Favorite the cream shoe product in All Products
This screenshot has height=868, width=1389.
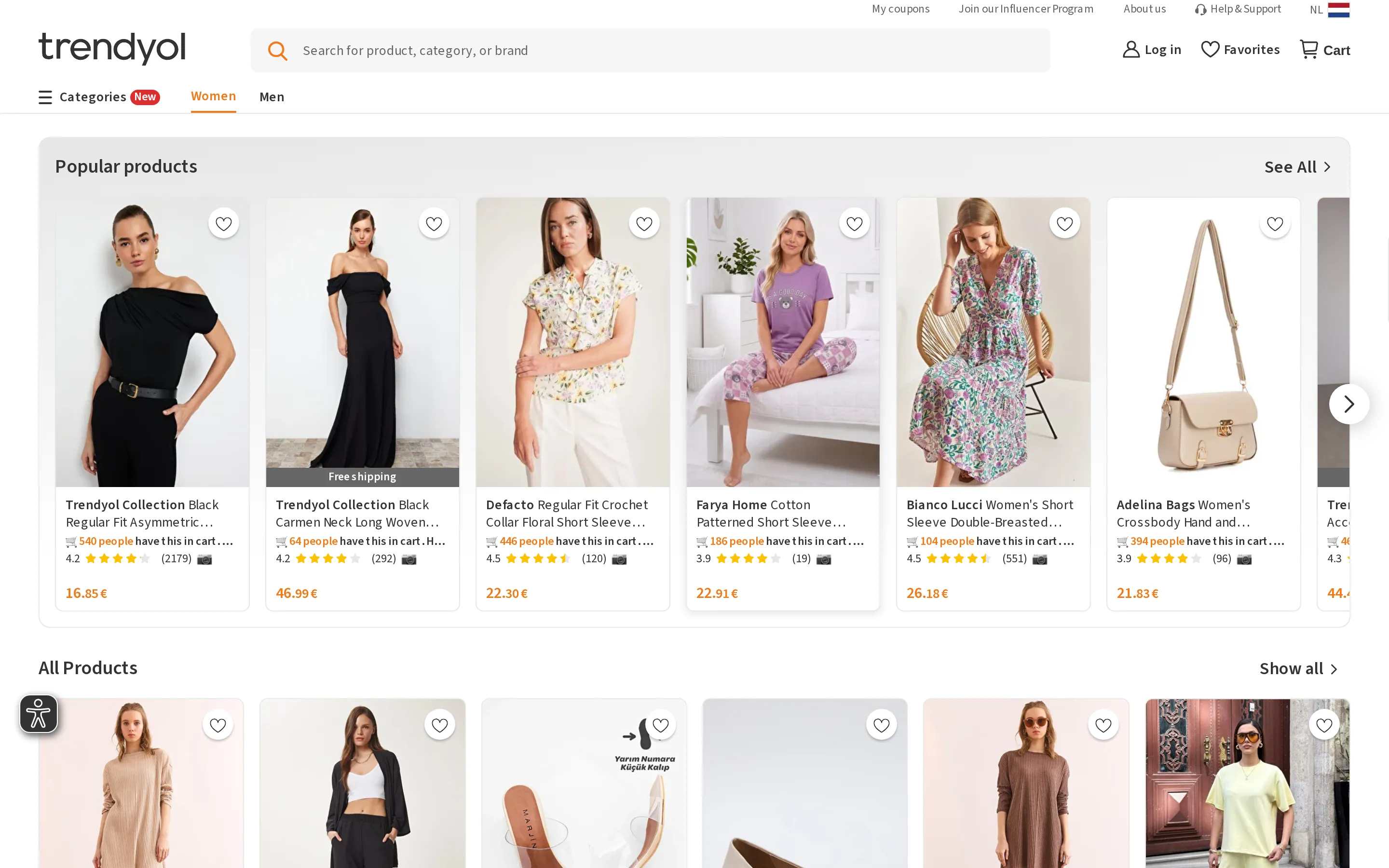[x=882, y=725]
